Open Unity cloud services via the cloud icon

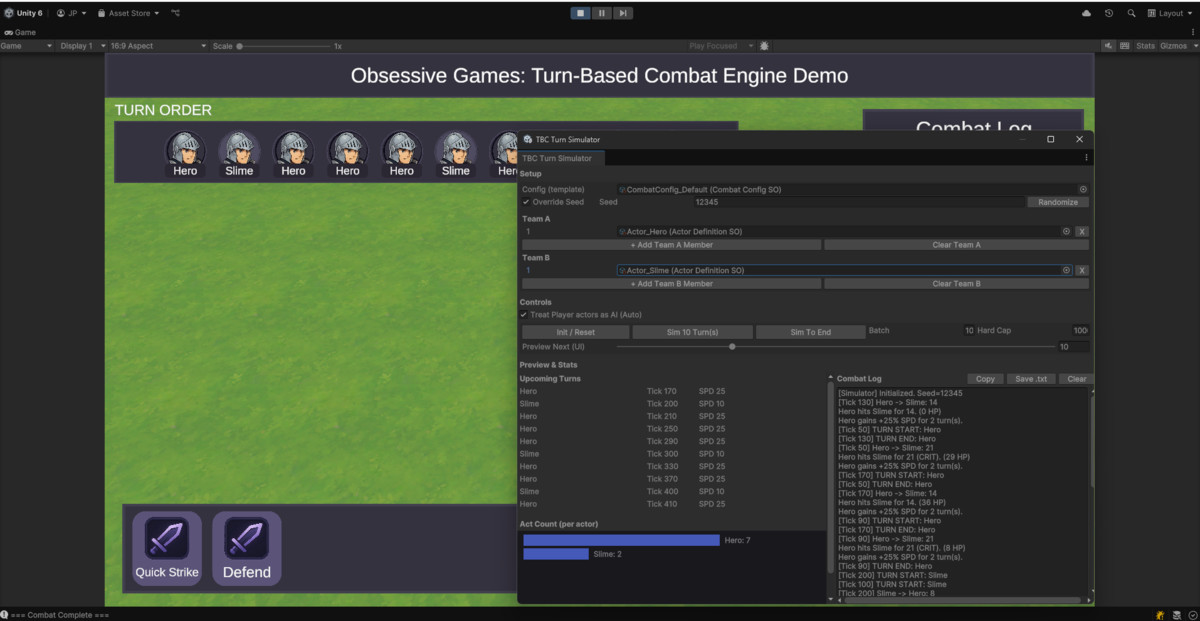[x=1087, y=13]
